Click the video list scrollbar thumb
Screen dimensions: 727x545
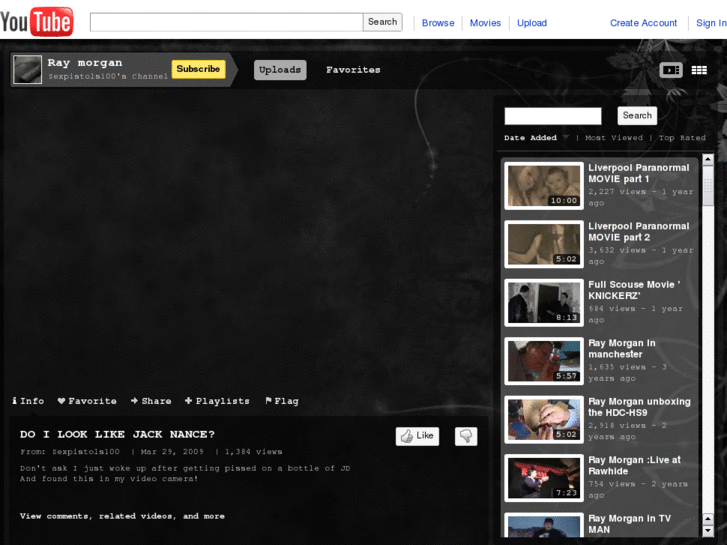(x=708, y=186)
